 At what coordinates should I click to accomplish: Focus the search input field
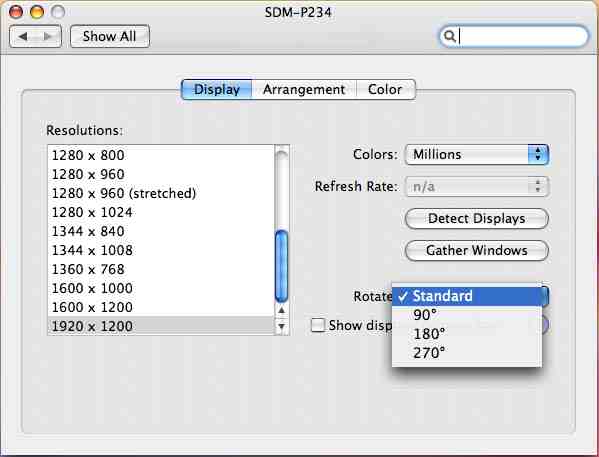pos(514,36)
